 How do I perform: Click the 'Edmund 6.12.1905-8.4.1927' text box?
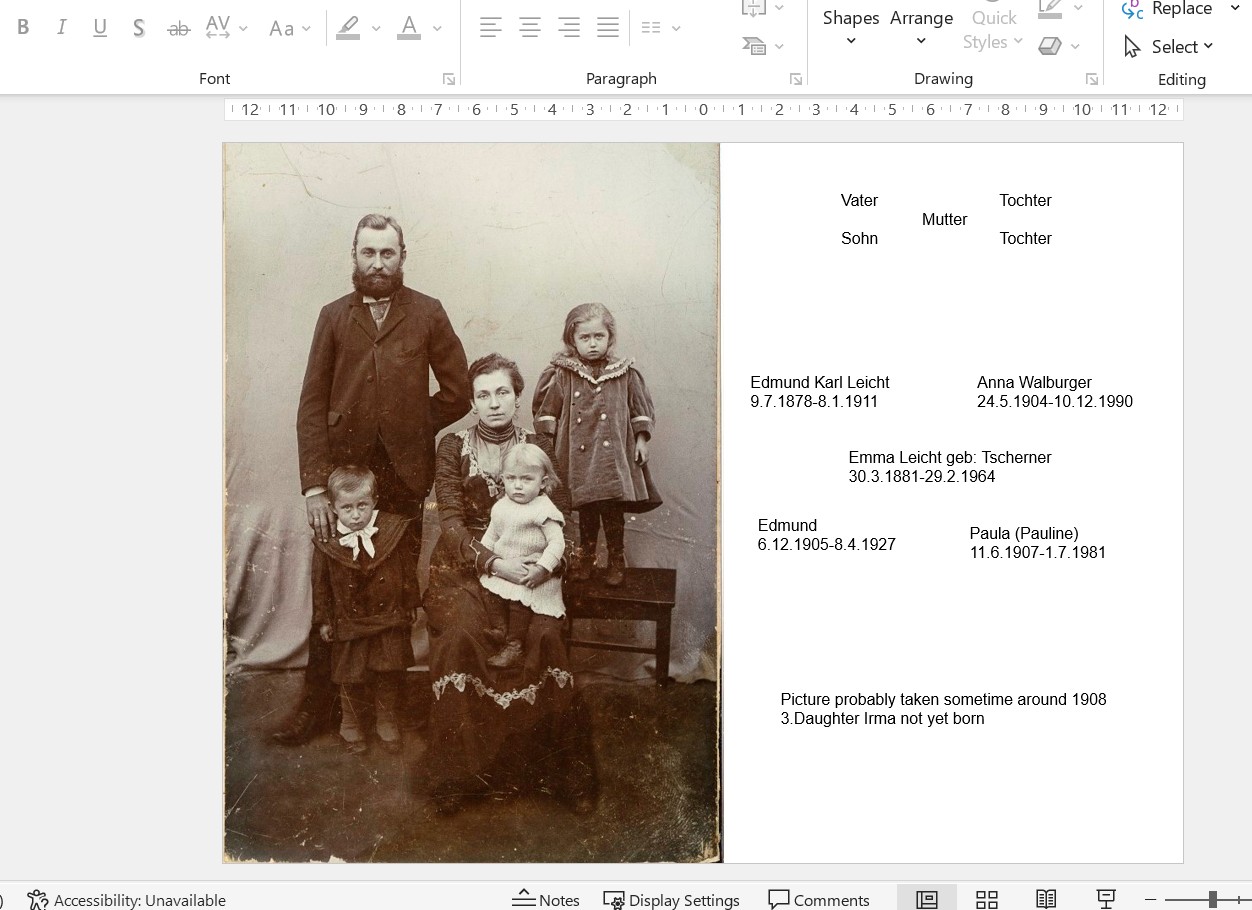[x=826, y=535]
